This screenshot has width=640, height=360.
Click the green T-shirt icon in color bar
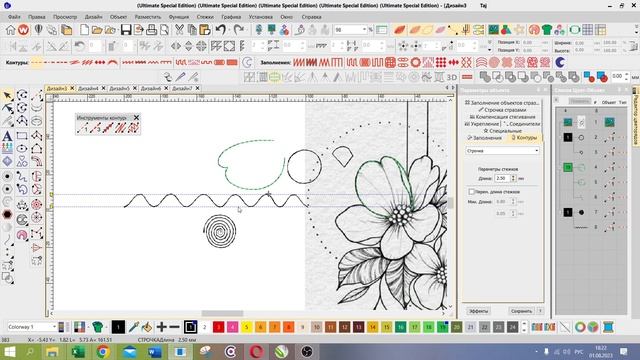click(98, 327)
